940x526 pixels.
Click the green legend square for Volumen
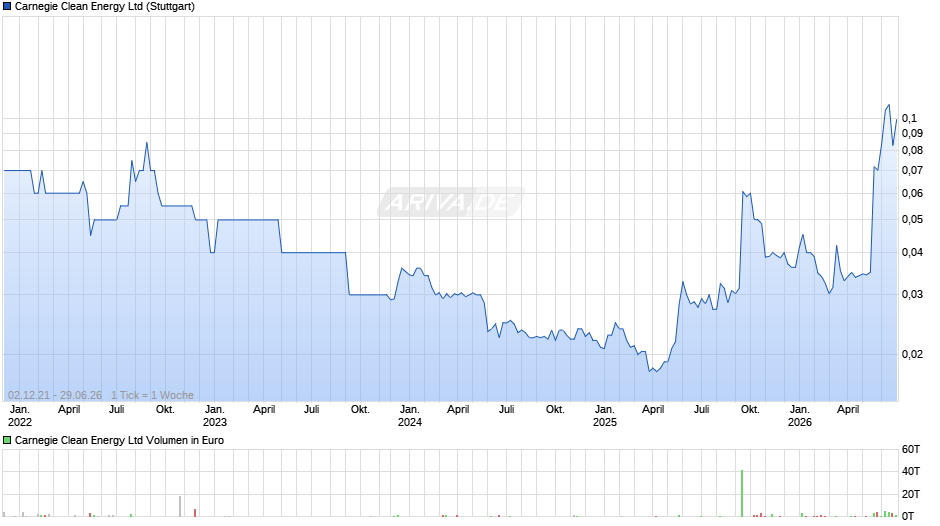click(7, 440)
